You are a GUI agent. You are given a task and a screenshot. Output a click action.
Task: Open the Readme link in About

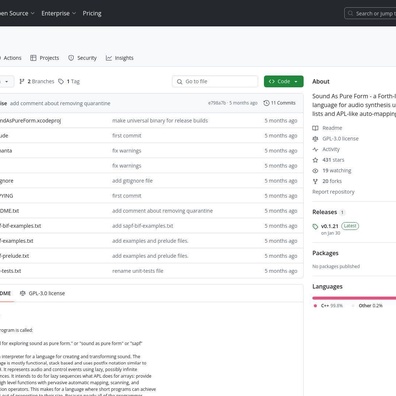click(x=332, y=128)
